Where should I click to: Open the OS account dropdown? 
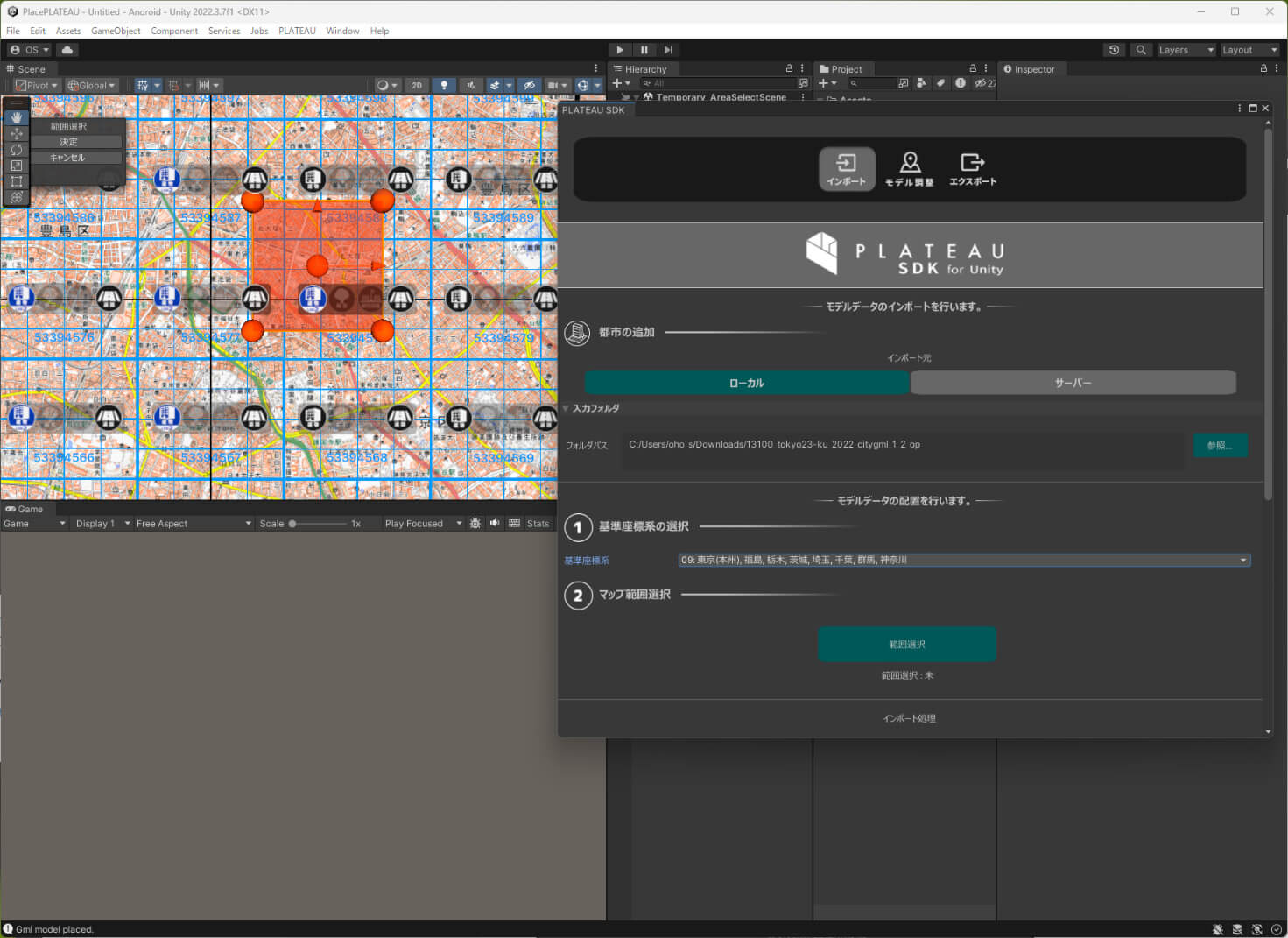(30, 50)
